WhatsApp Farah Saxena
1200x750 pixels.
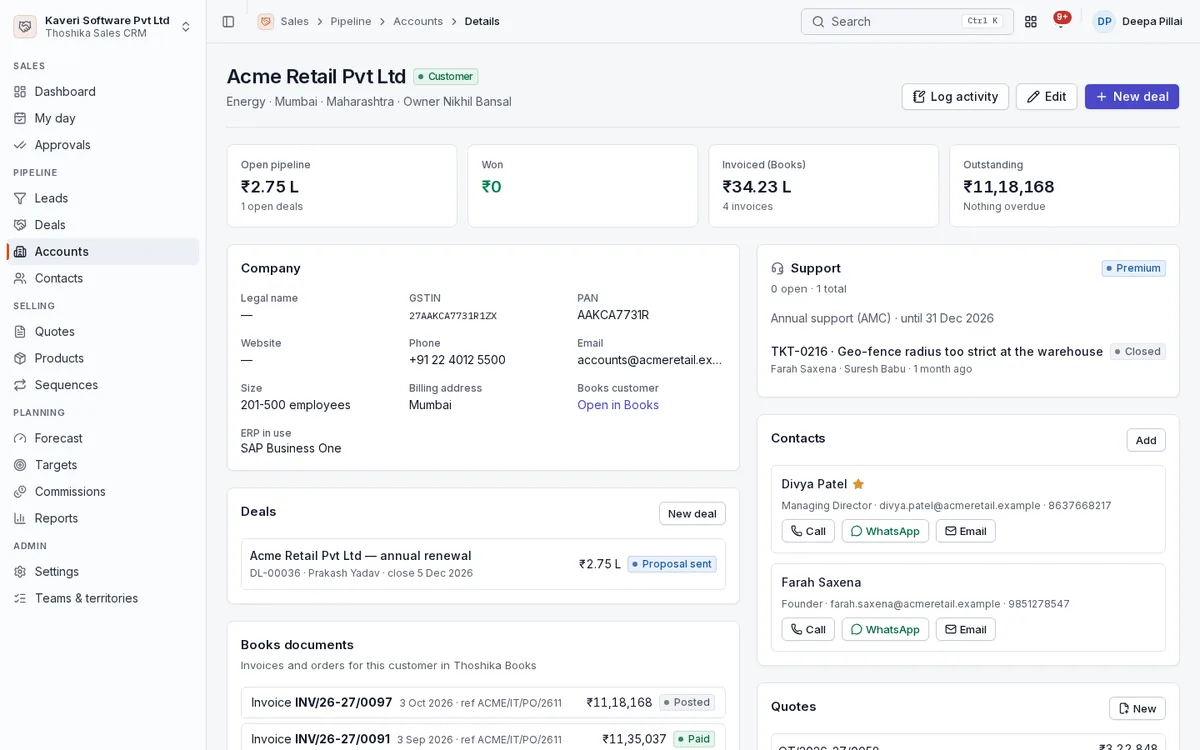[x=885, y=629]
